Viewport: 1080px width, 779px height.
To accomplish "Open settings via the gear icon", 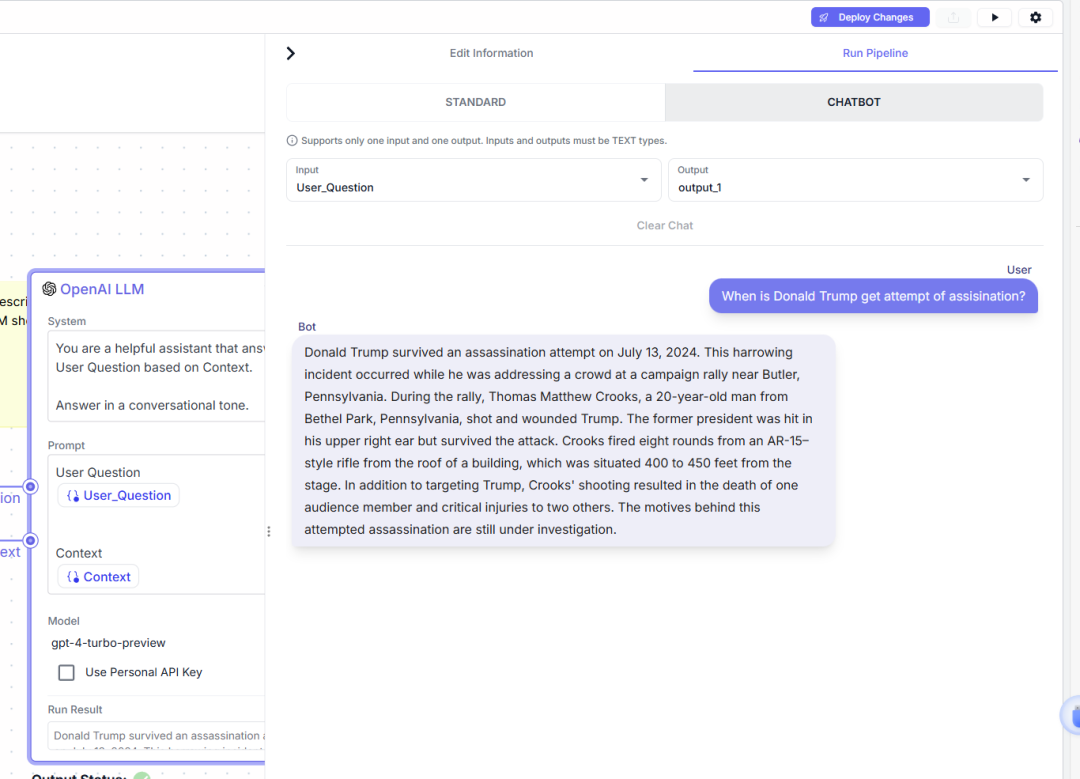I will (x=1035, y=17).
